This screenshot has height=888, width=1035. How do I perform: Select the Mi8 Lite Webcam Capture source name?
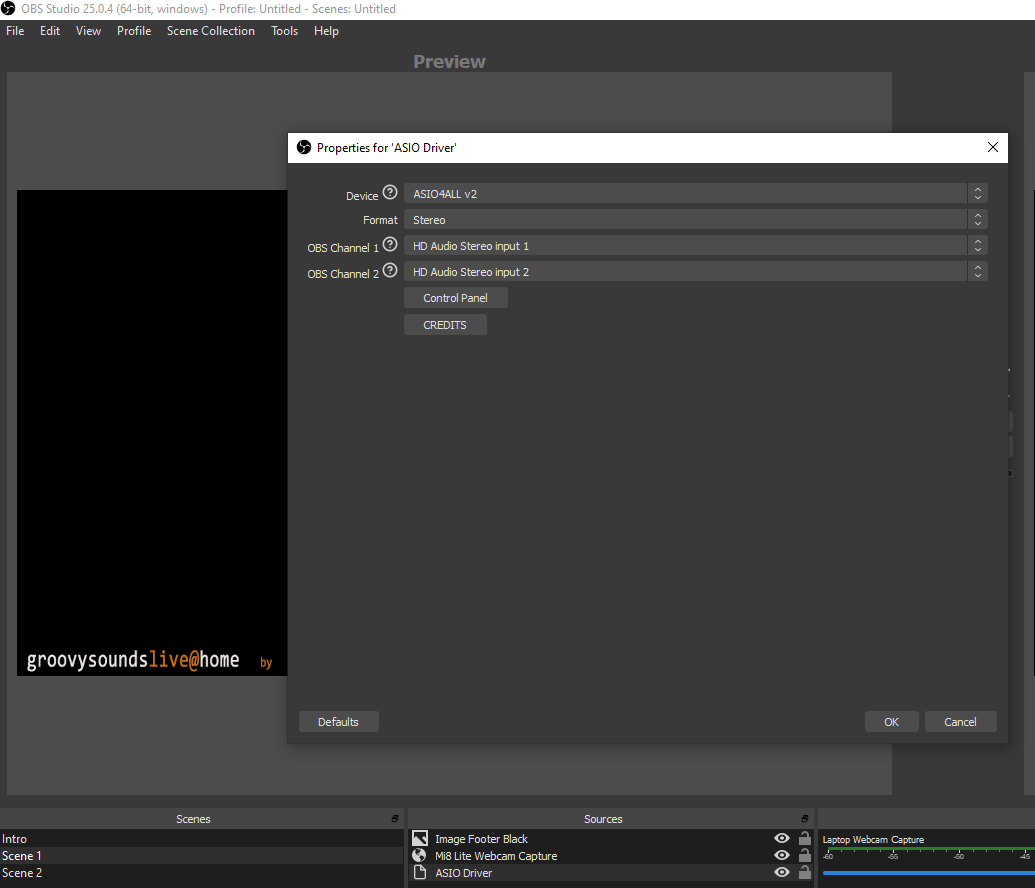pos(496,856)
